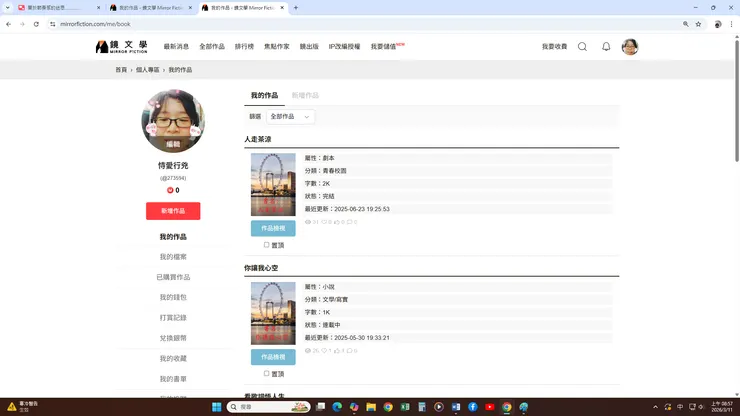Open Word from the taskbar
Image resolution: width=740 pixels, height=416 pixels.
coord(456,407)
